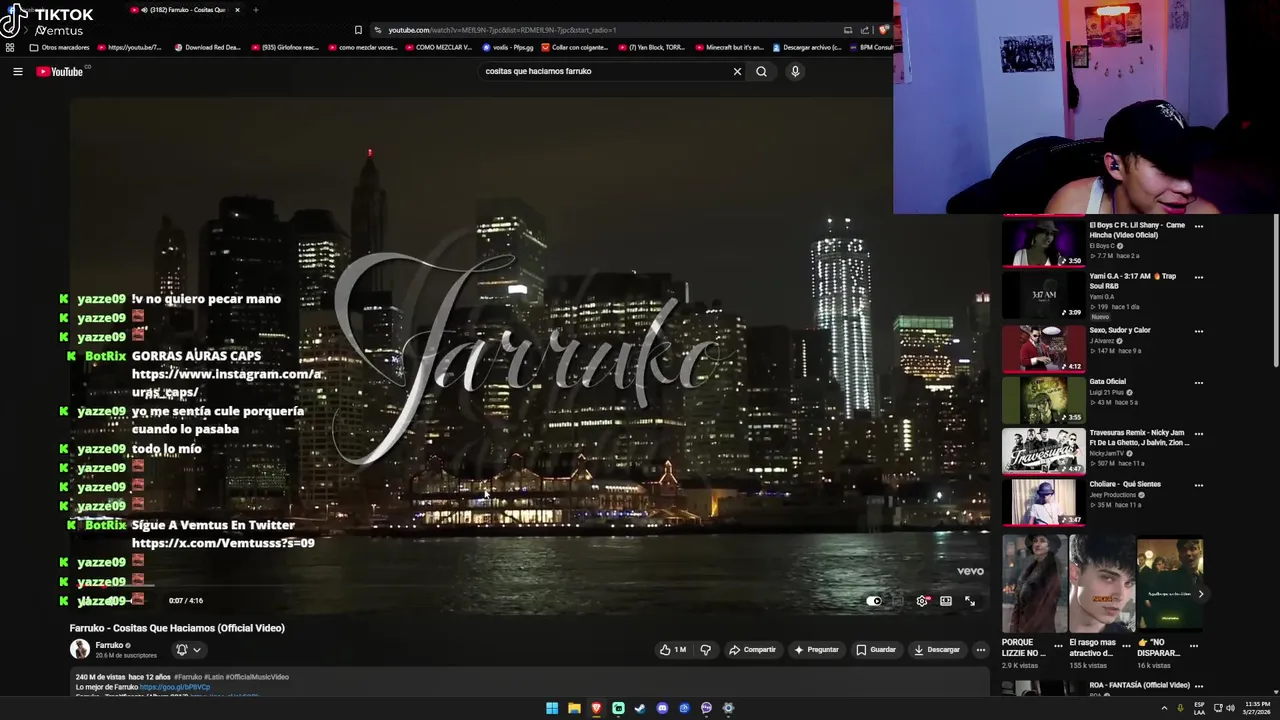This screenshot has width=1280, height=720.
Task: Open ROA - FANTASÍA (Official Video) title
Action: point(1139,685)
